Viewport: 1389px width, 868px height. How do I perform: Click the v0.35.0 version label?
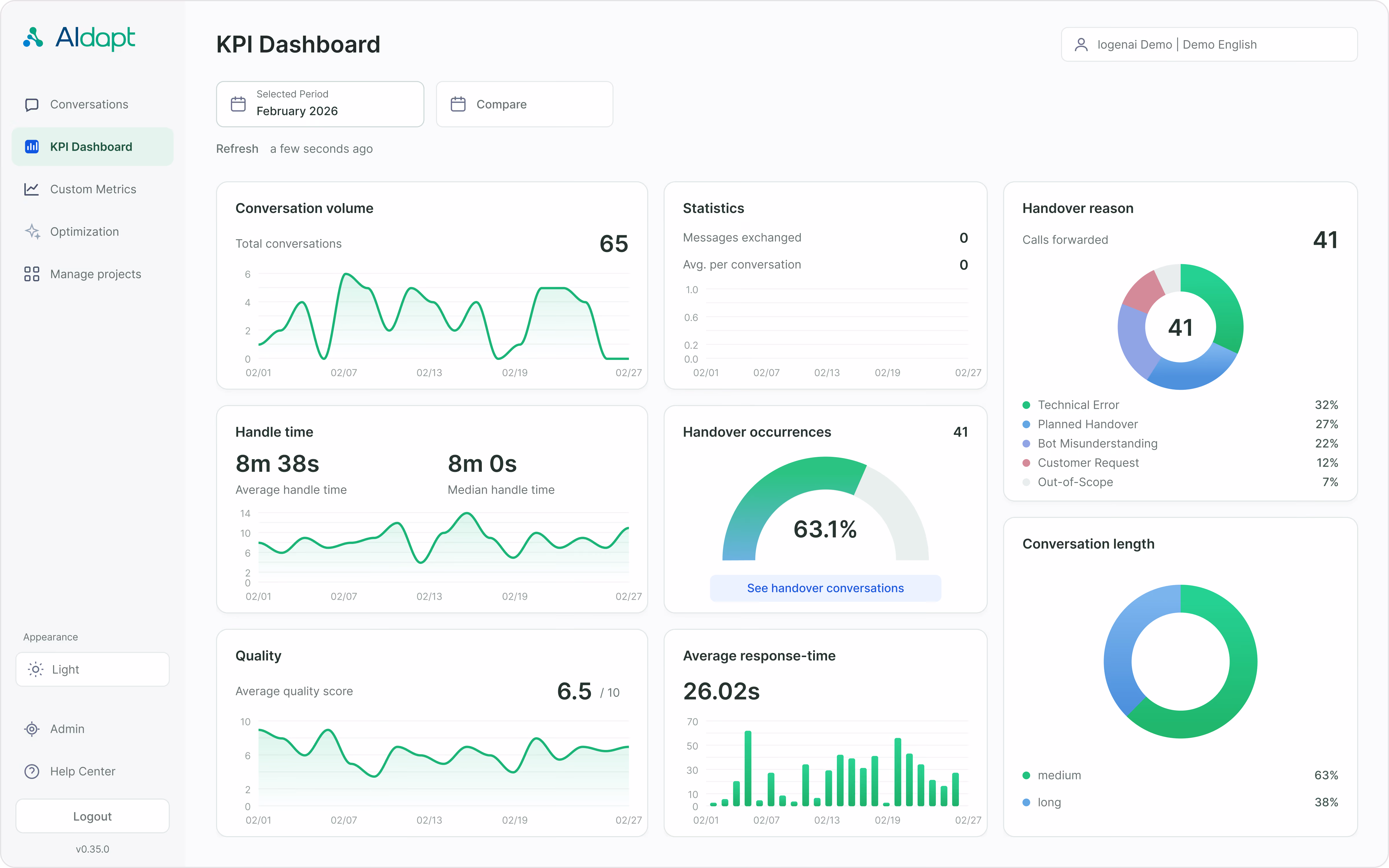tap(92, 849)
